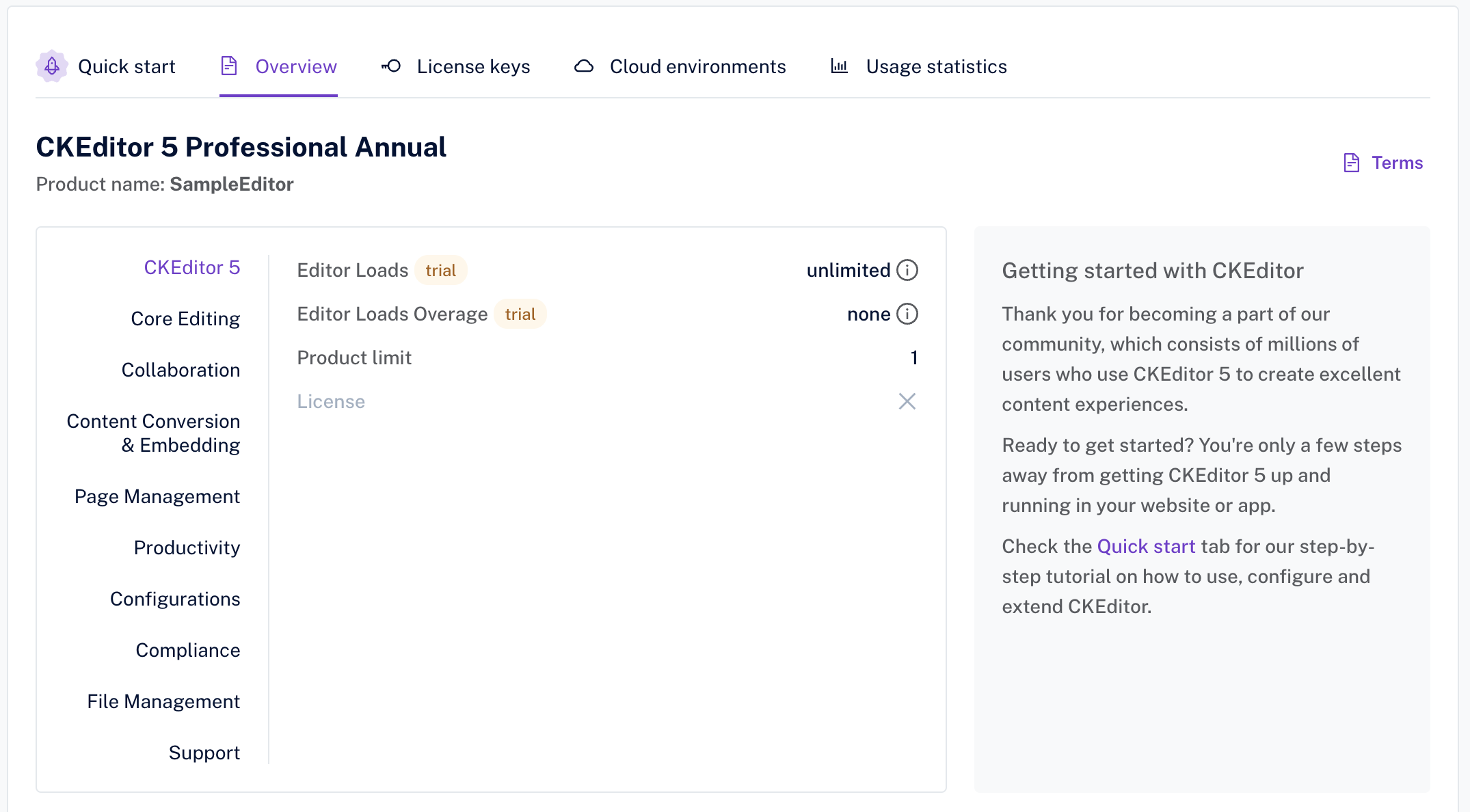Follow the Quick start link in text
Image resolution: width=1470 pixels, height=812 pixels.
1146,546
